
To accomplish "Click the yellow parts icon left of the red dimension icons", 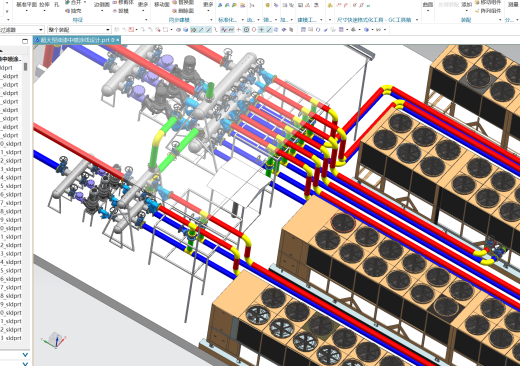I will (x=330, y=5).
